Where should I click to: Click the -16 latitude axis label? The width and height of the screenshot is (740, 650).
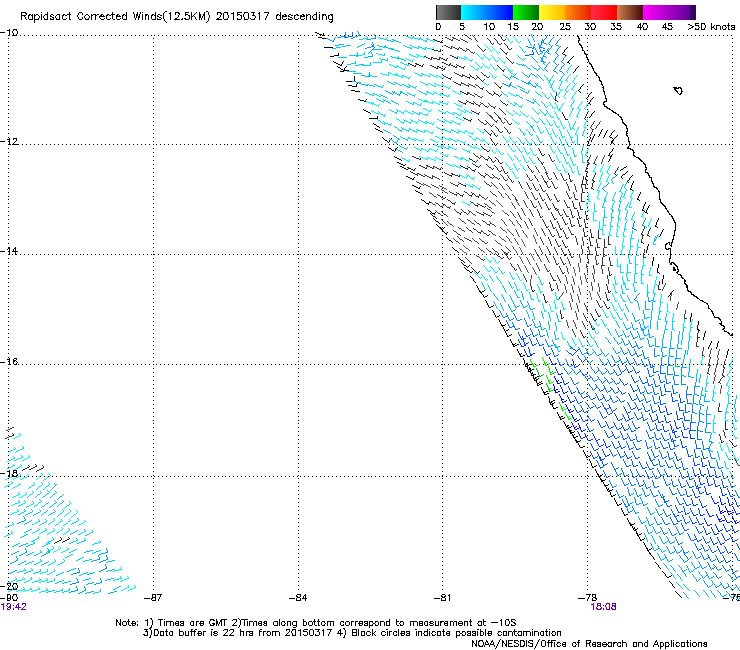click(9, 362)
